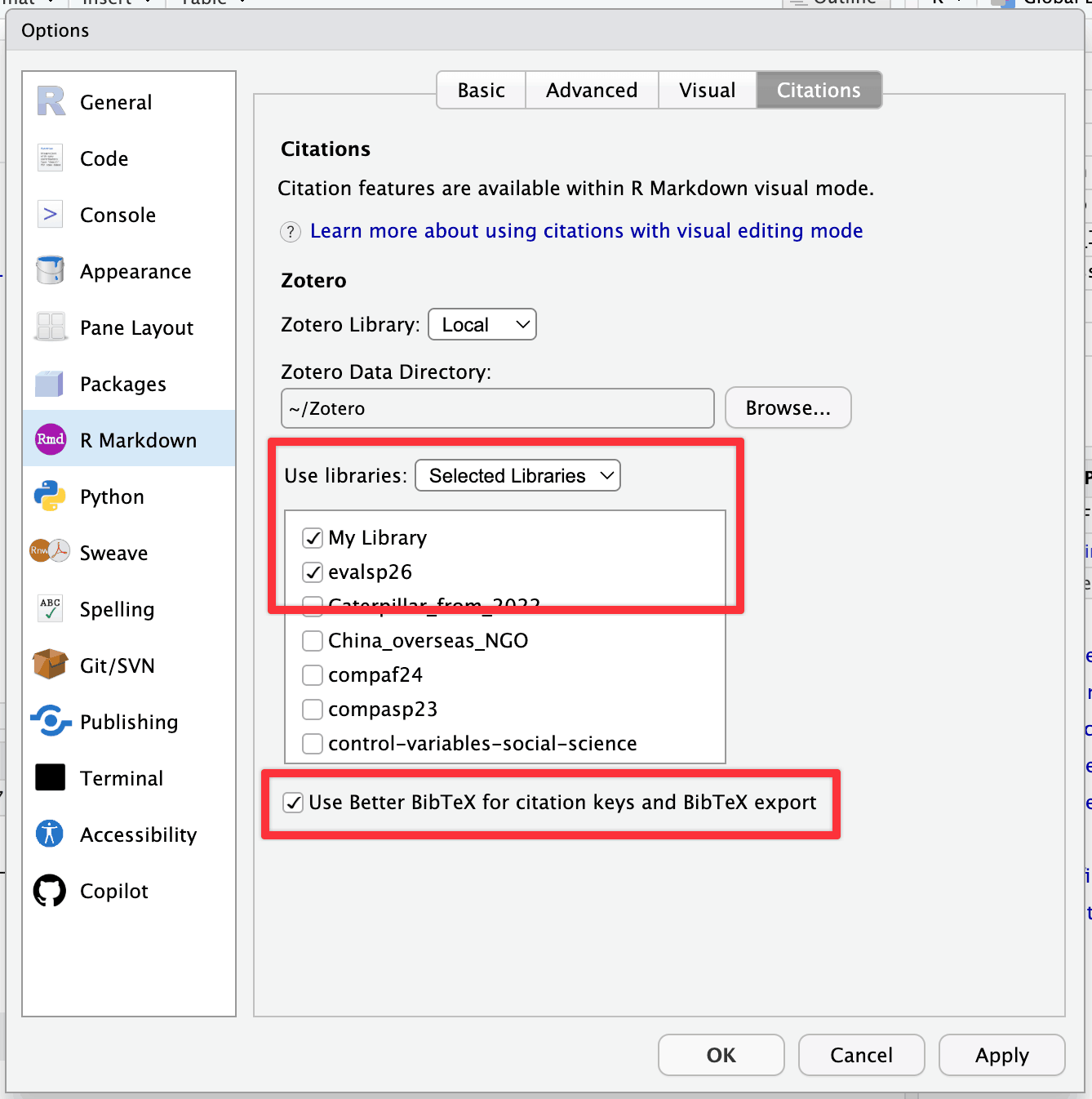Open the Copilot settings icon
Screen dimensions: 1092x1099
pos(51,891)
